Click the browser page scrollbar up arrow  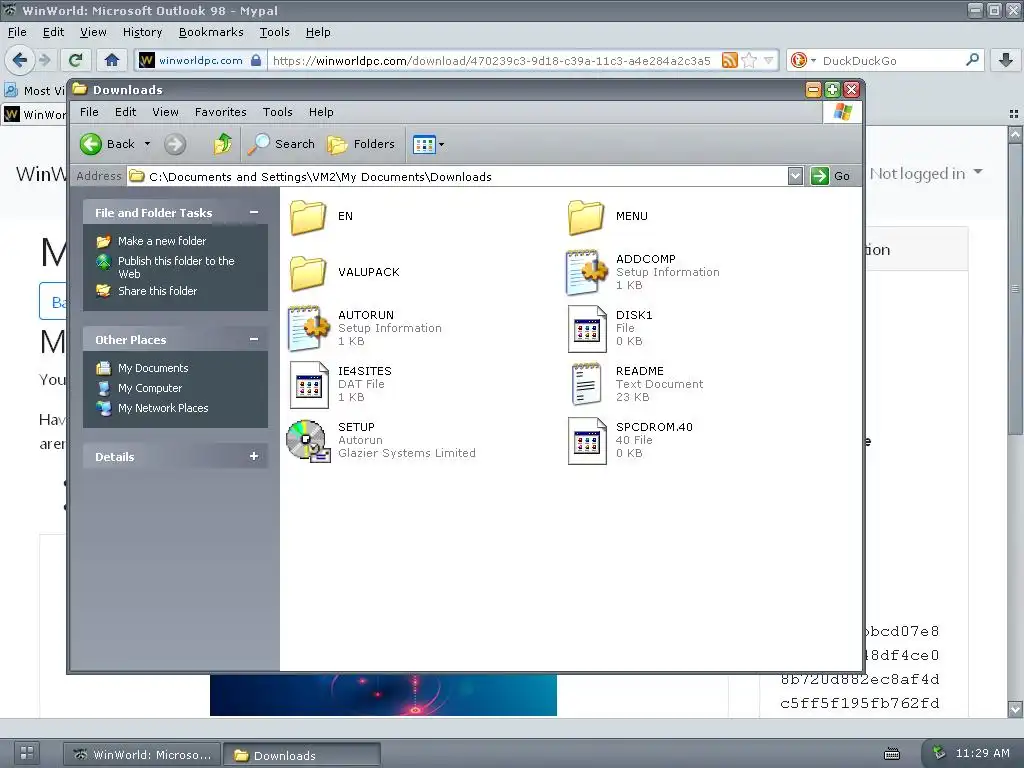click(1015, 134)
